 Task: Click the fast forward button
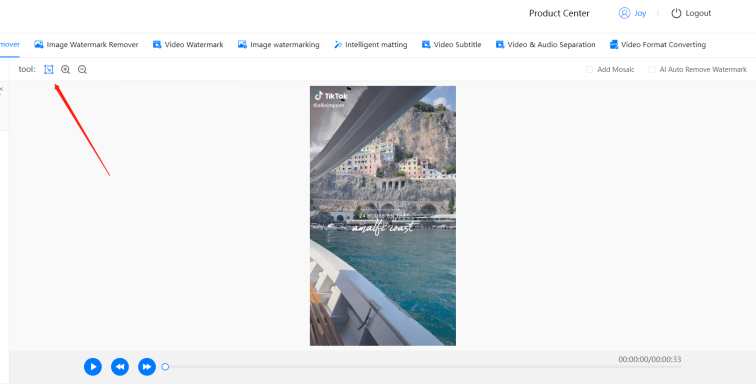(147, 367)
